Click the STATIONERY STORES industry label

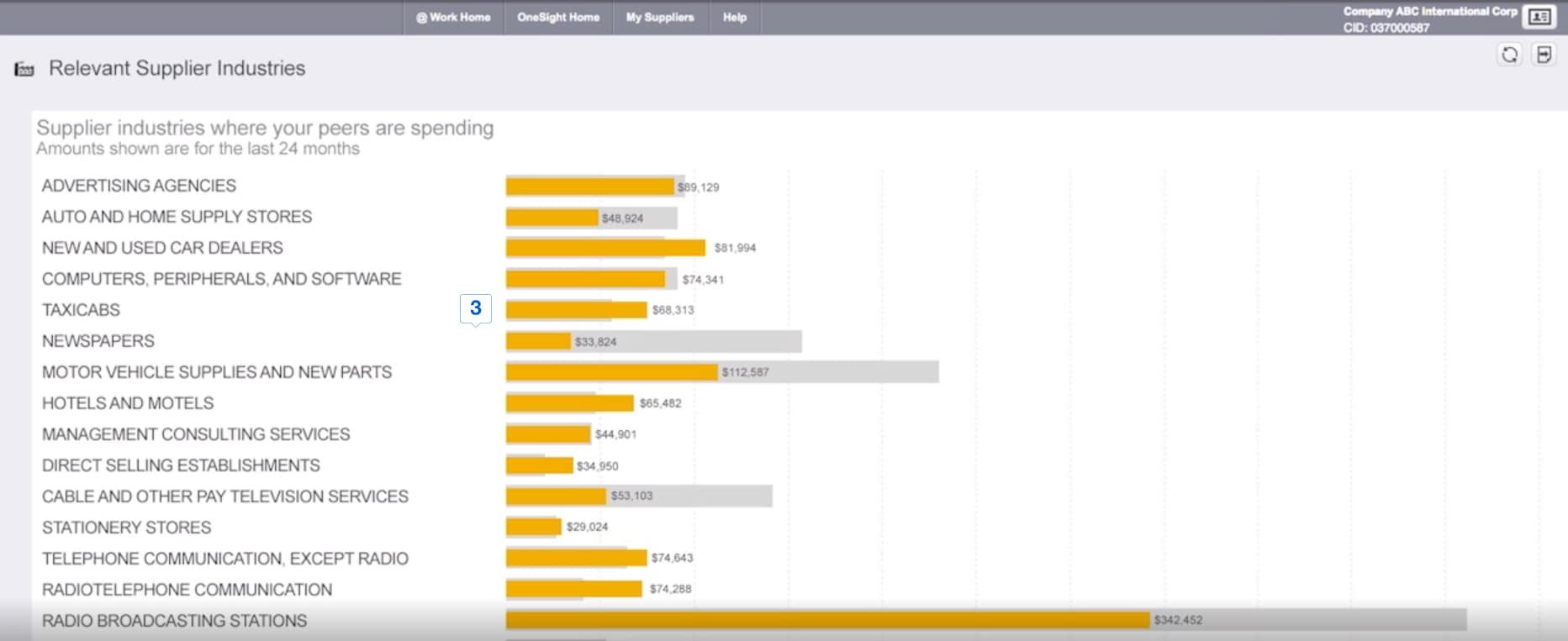126,528
